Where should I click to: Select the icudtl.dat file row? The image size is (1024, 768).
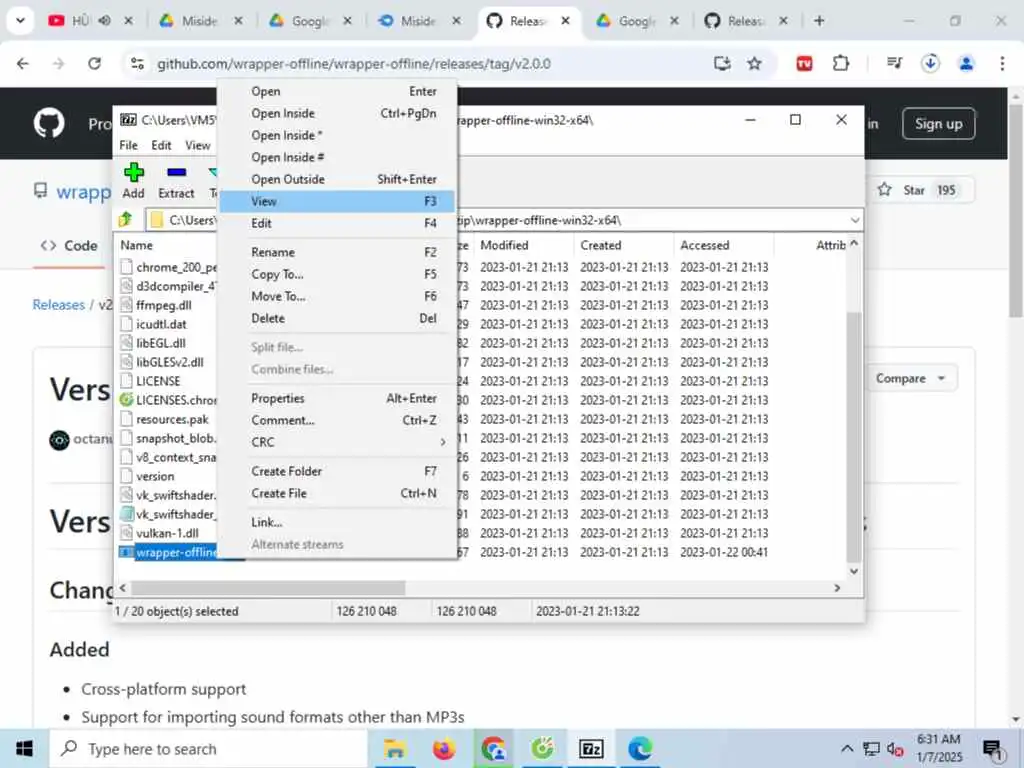(x=161, y=324)
